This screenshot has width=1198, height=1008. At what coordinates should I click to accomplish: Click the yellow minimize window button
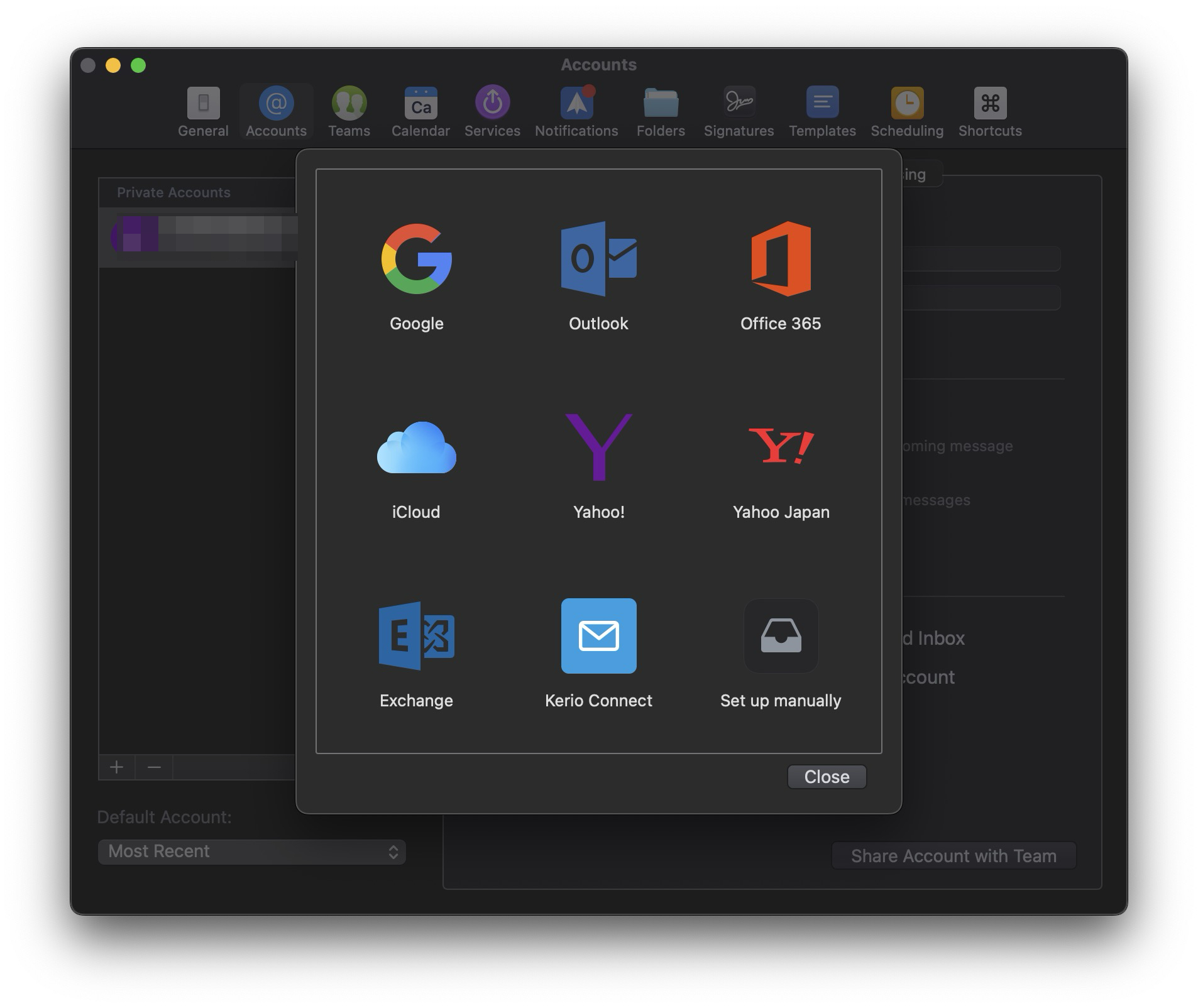point(113,65)
